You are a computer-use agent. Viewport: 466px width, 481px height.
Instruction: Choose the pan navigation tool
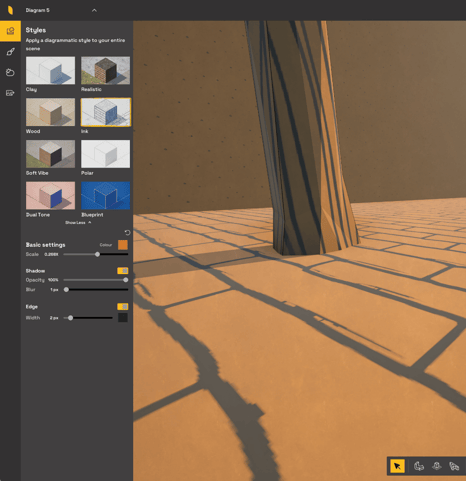(437, 466)
